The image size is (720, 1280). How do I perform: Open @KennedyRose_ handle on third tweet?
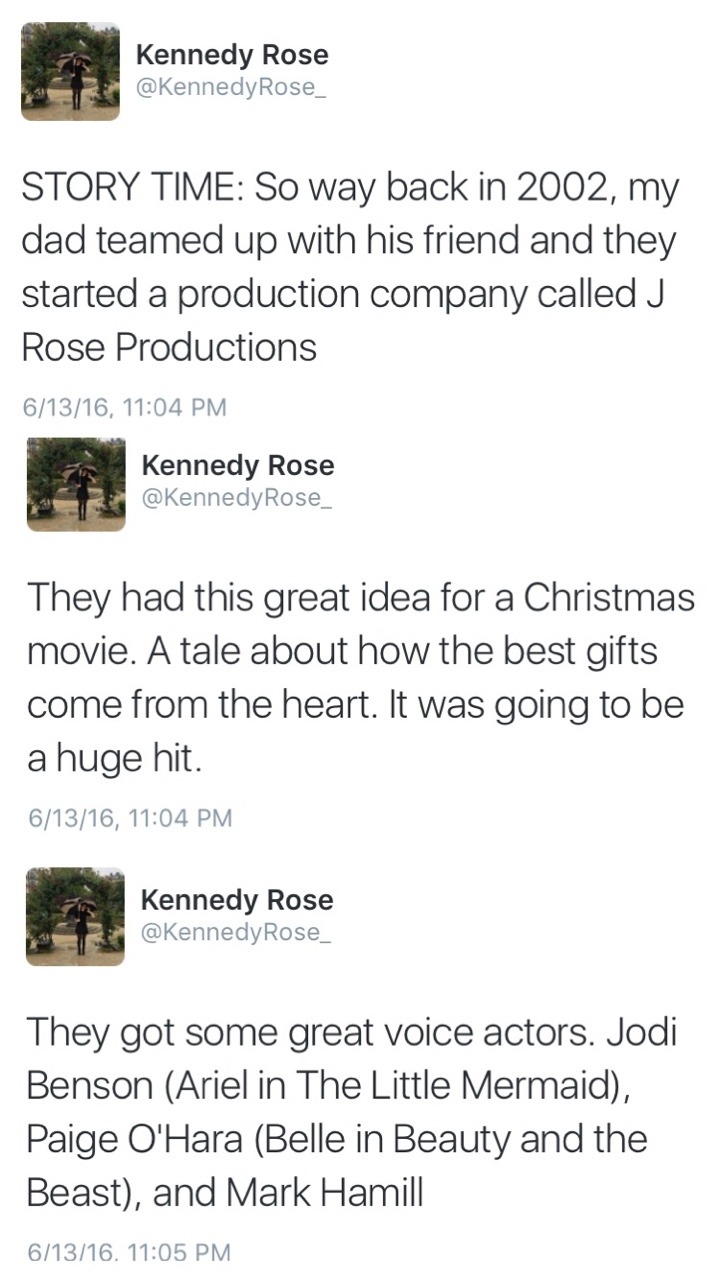coord(238,932)
